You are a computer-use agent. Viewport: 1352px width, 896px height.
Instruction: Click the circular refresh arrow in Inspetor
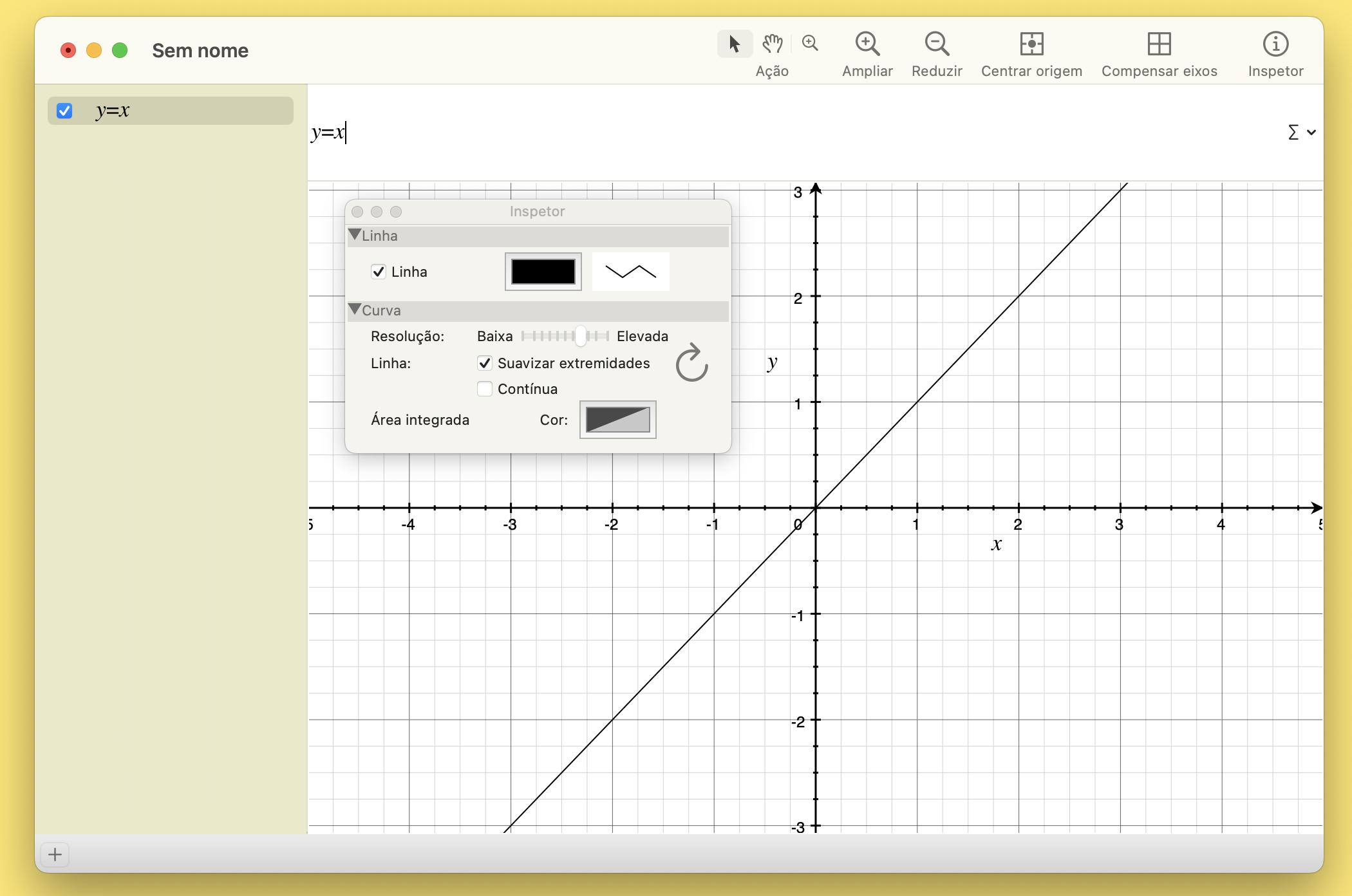coord(692,362)
